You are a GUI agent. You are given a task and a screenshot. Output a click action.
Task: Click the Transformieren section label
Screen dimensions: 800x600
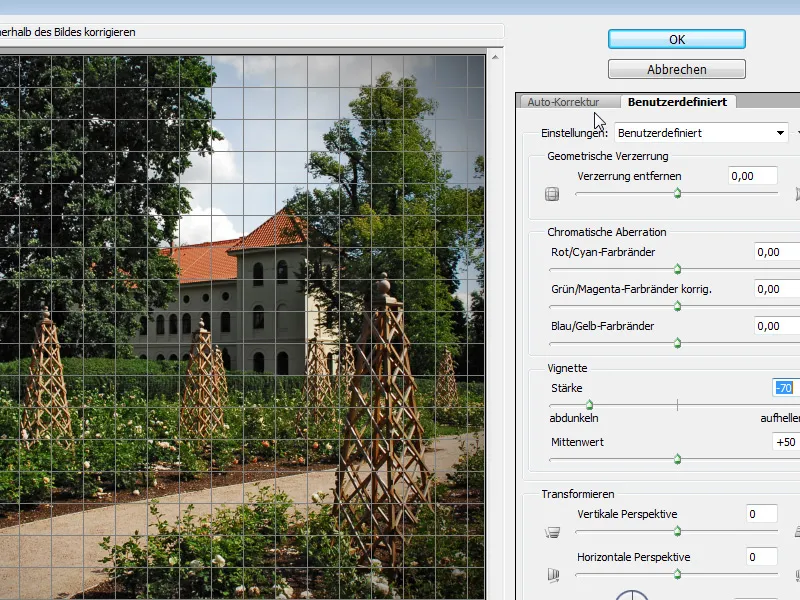point(578,494)
